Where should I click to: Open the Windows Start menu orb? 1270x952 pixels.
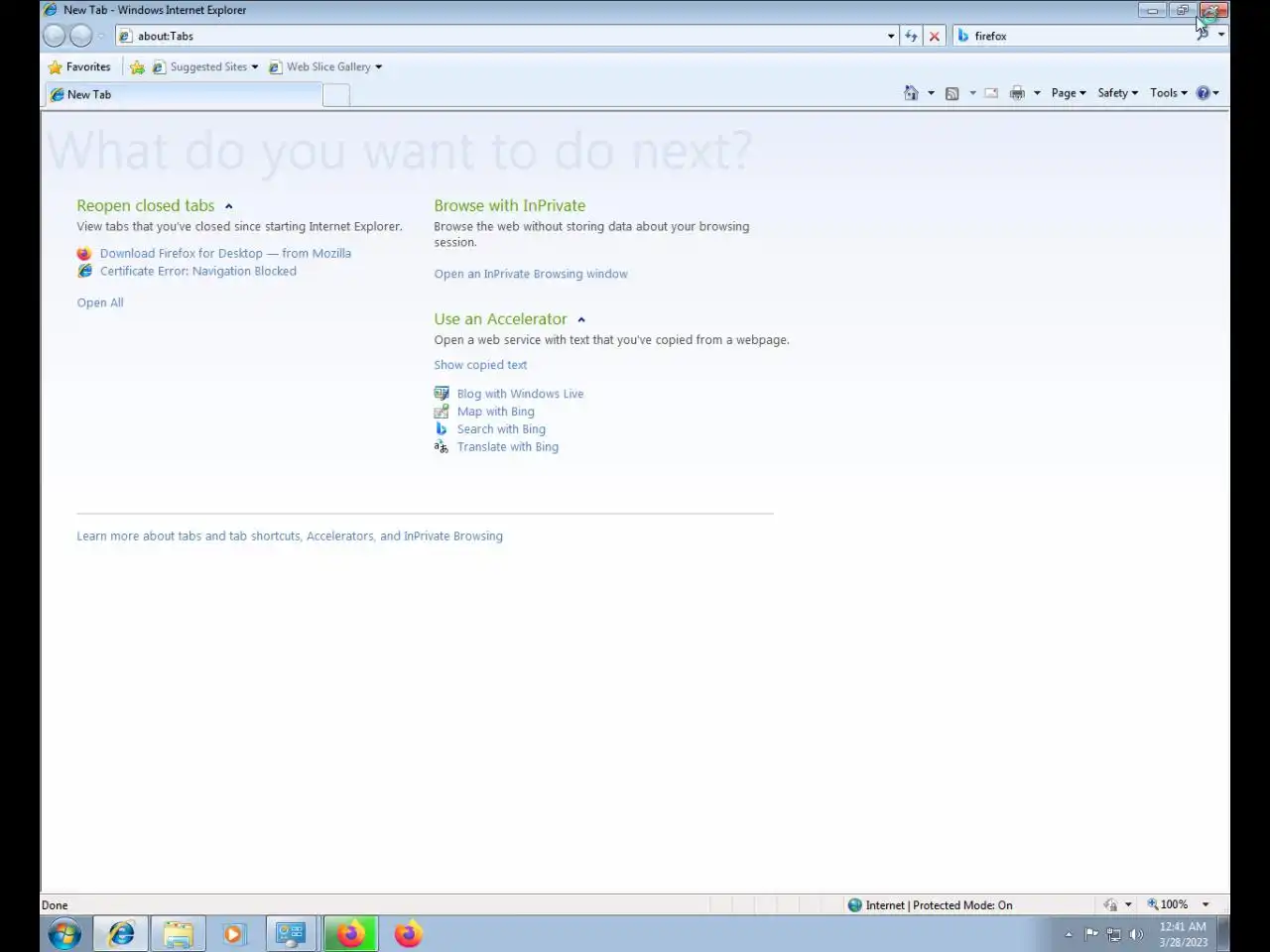64,934
